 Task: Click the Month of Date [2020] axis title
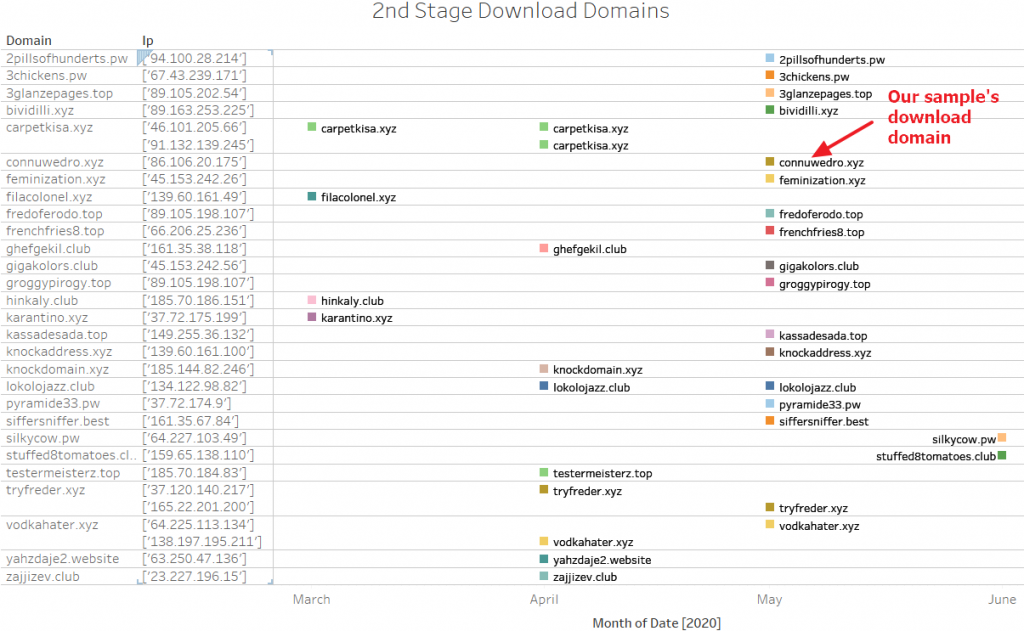pos(656,622)
